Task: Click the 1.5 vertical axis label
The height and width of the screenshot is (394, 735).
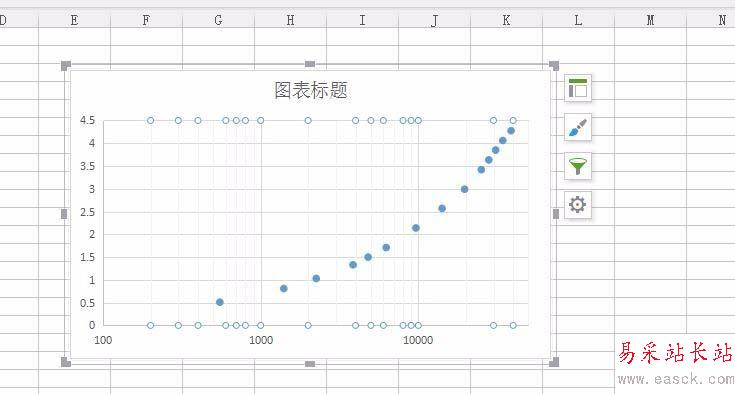Action: (x=87, y=257)
